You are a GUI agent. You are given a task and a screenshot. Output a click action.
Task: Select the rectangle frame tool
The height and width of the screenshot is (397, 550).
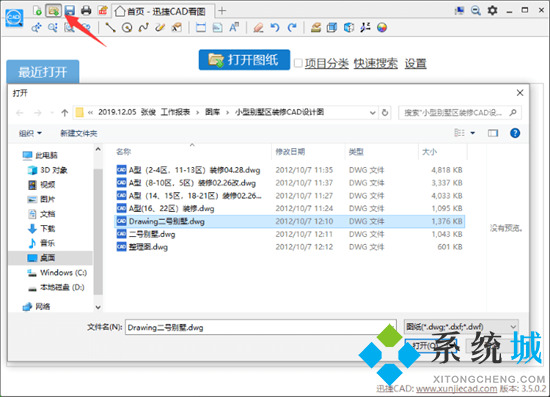[x=201, y=27]
